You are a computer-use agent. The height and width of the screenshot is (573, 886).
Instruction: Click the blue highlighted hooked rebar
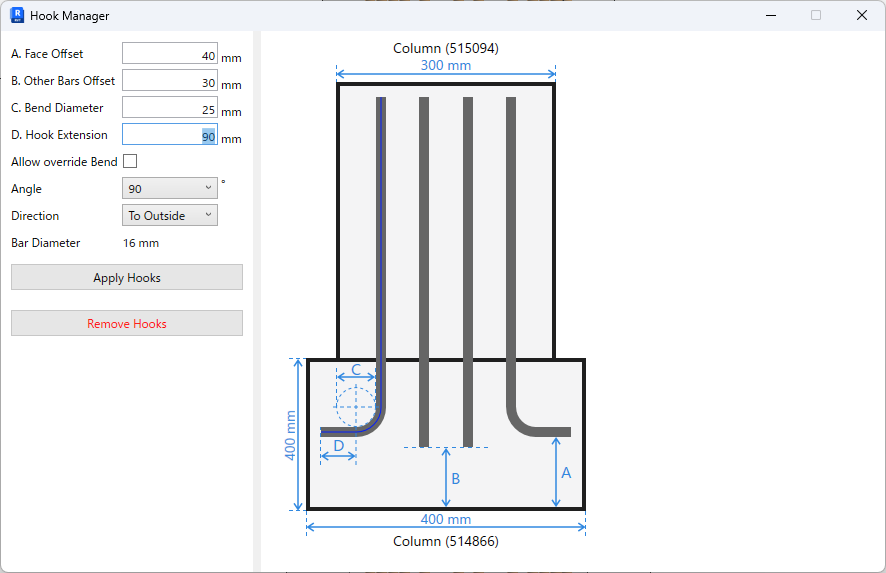[381, 254]
